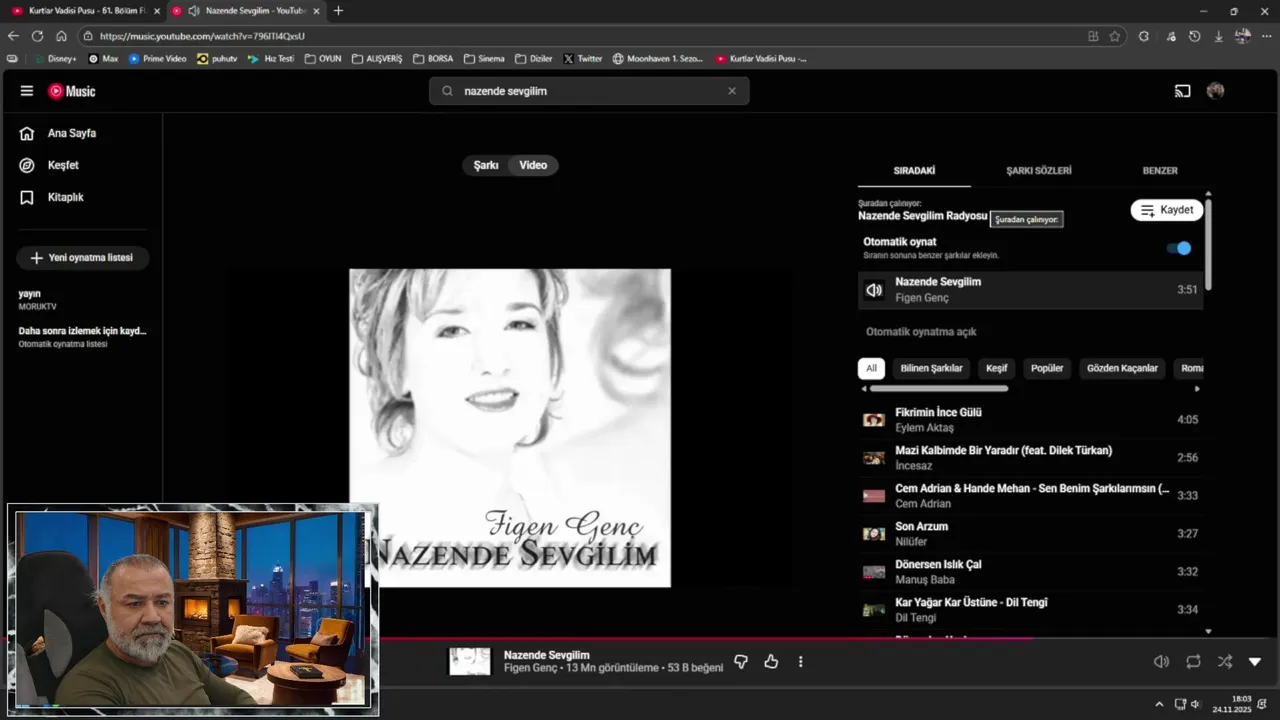Switch player to Şarkı mode

(486, 165)
